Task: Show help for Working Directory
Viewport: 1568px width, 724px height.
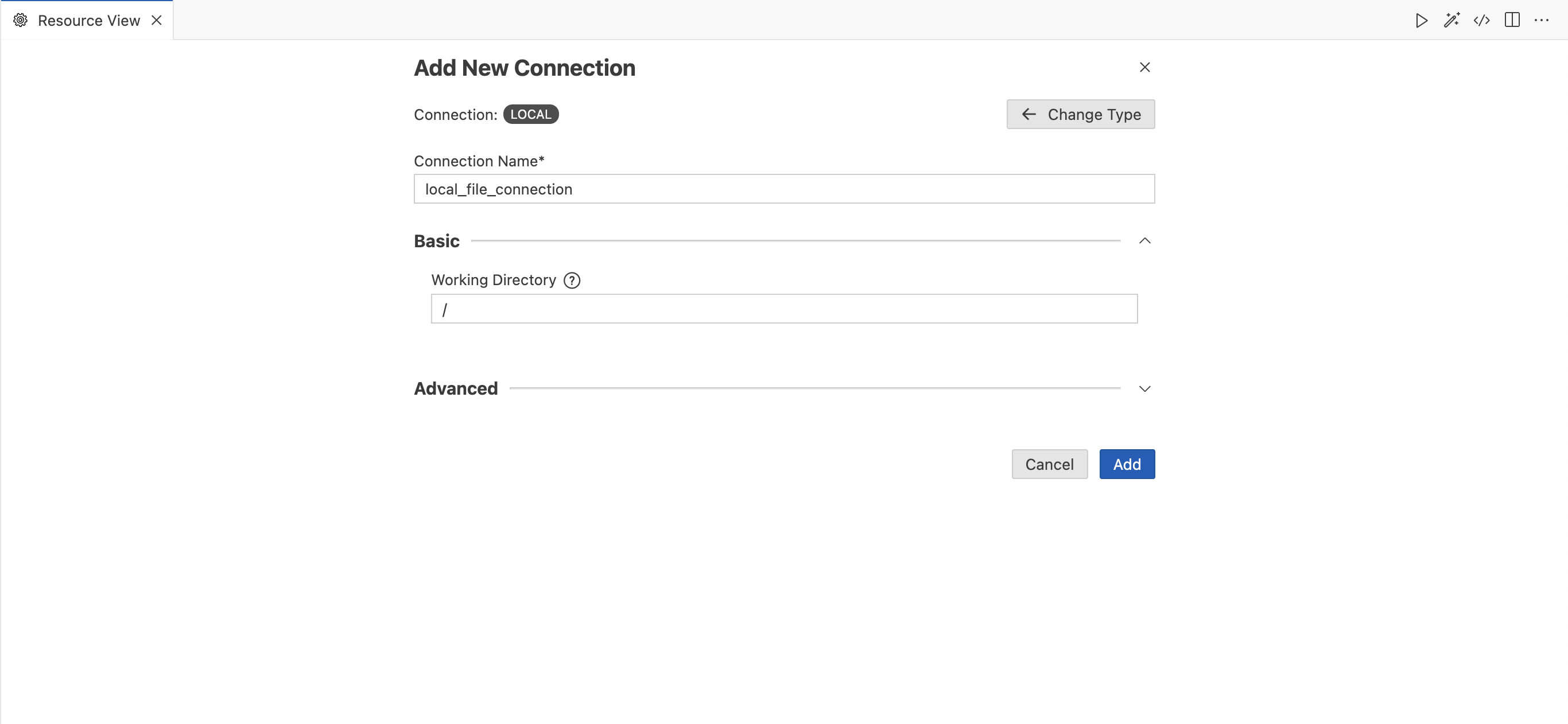Action: (572, 281)
